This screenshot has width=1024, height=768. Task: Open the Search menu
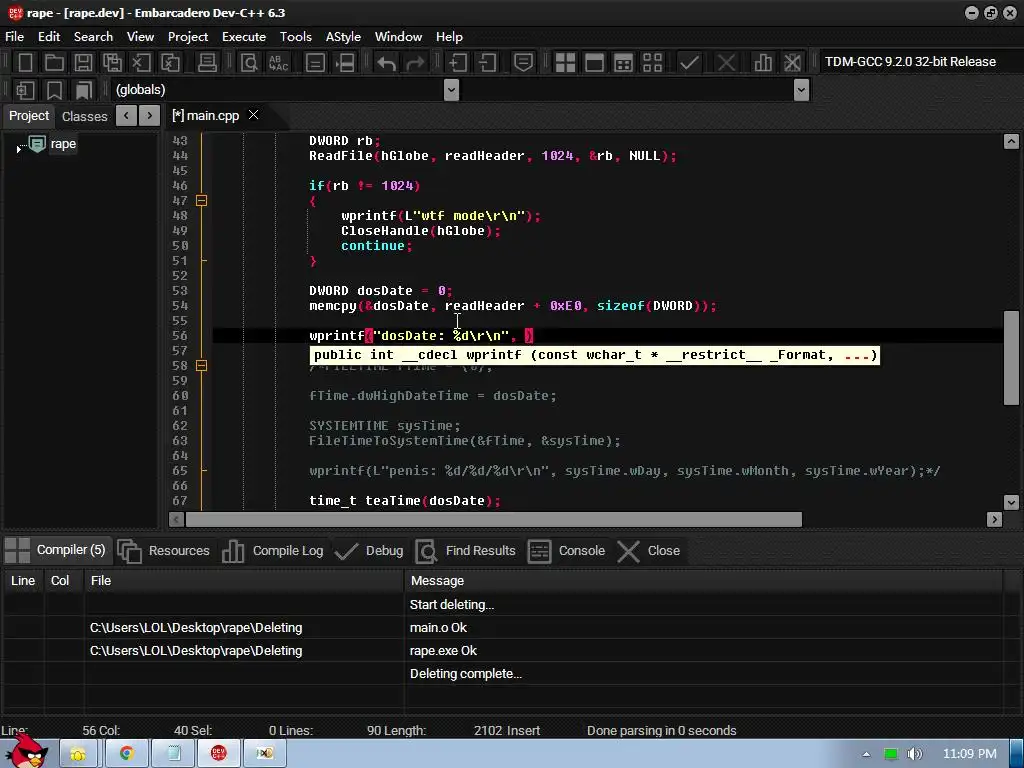[93, 37]
